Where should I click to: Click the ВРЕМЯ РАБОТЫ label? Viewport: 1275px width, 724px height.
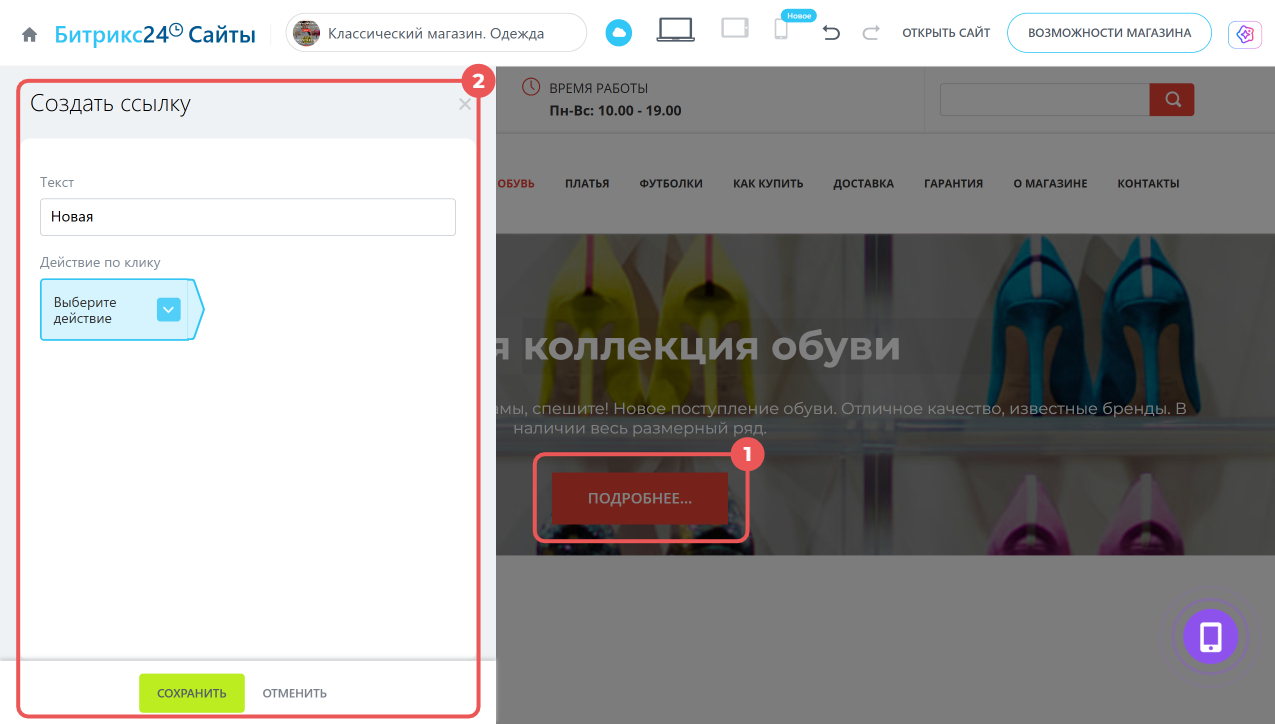pos(599,88)
